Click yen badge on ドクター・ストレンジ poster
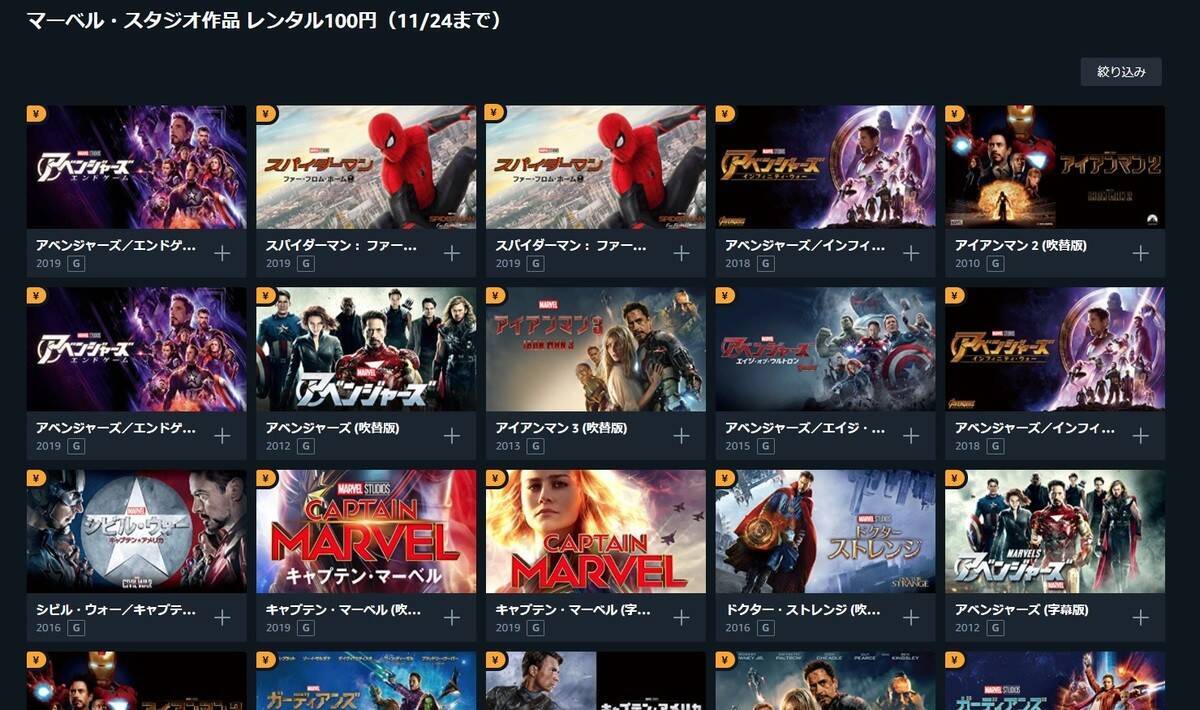1200x710 pixels. click(727, 478)
